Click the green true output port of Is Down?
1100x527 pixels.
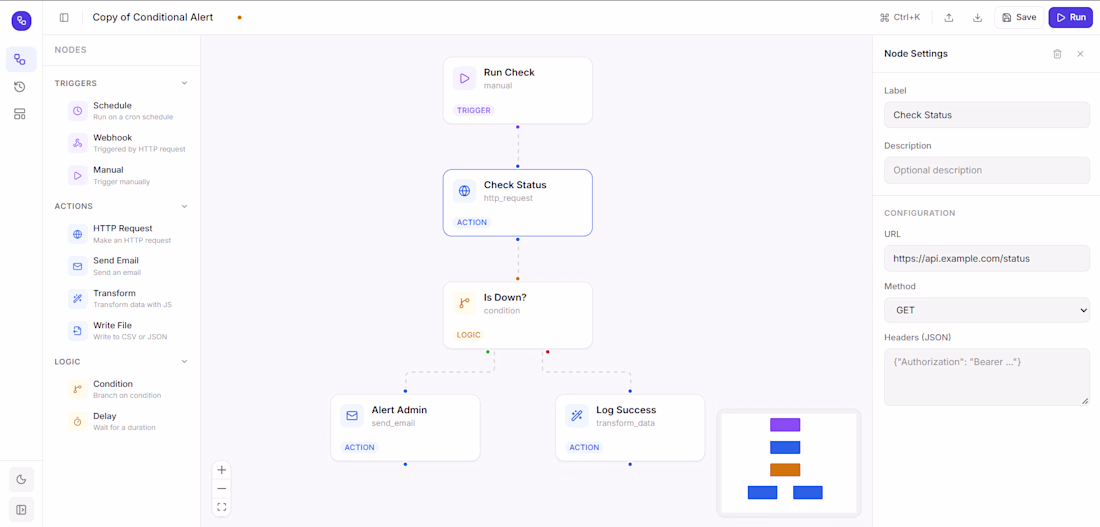point(488,351)
